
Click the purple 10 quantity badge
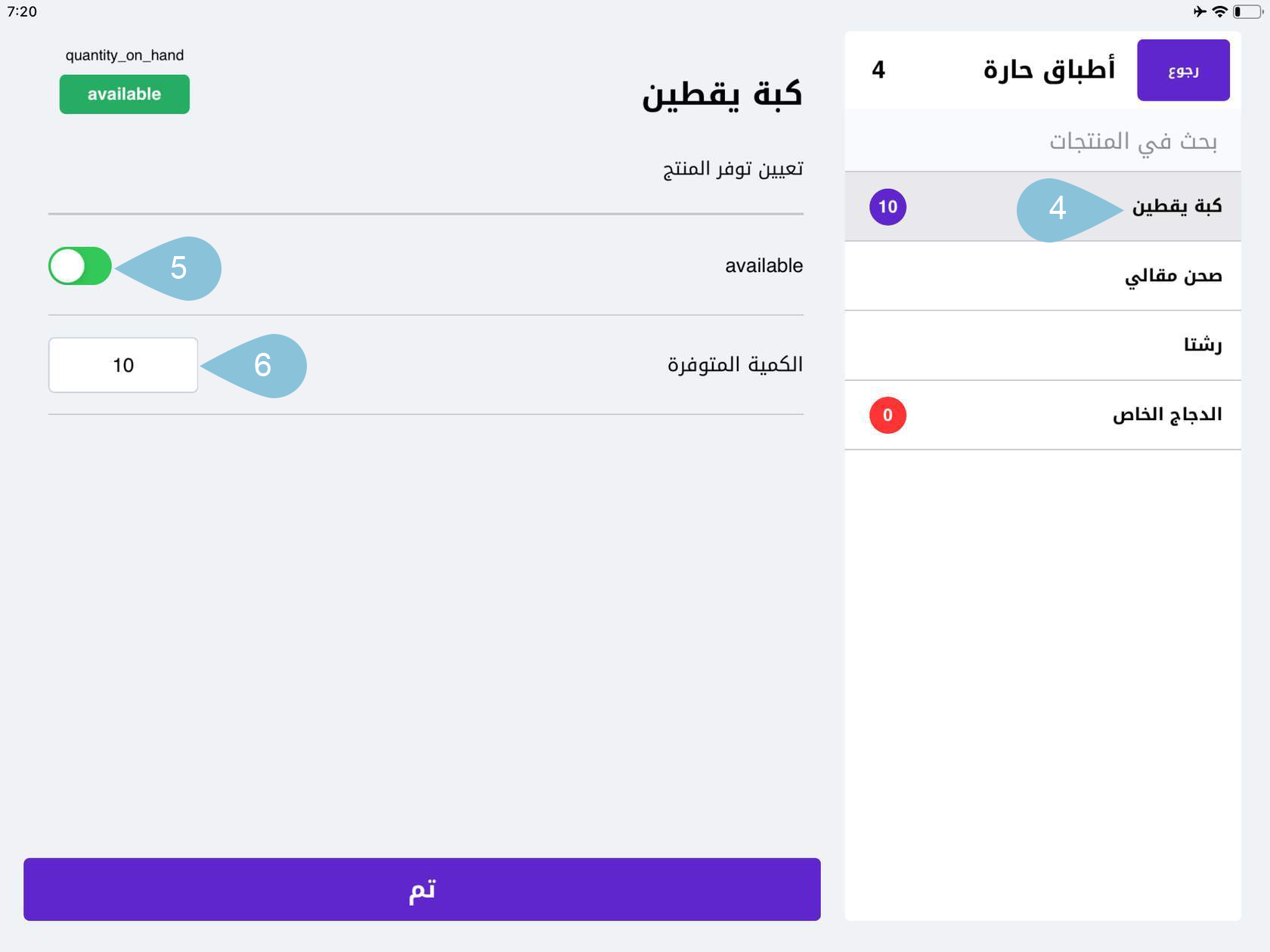887,207
